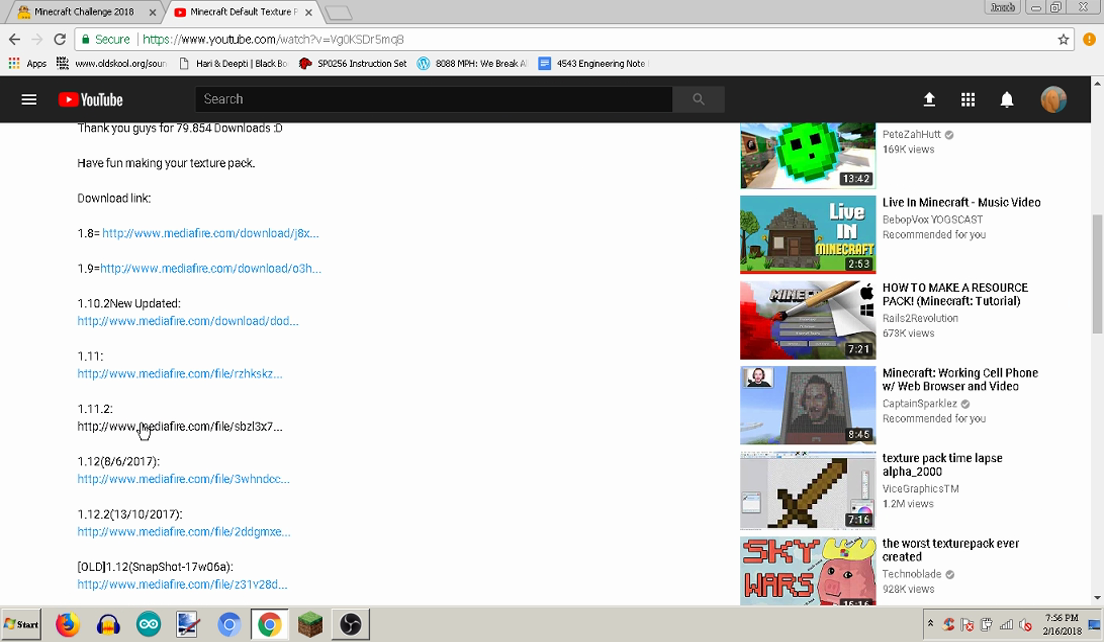Play the texture pack time lapse thumbnail
The image size is (1104, 642).
808,491
